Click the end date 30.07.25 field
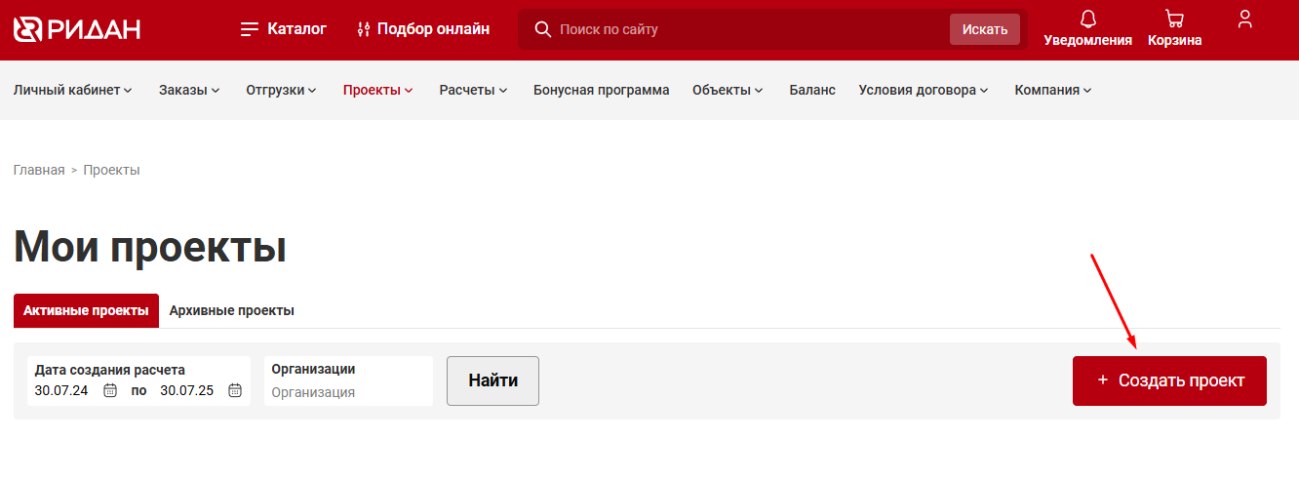The height and width of the screenshot is (480, 1299). pyautogui.click(x=187, y=391)
